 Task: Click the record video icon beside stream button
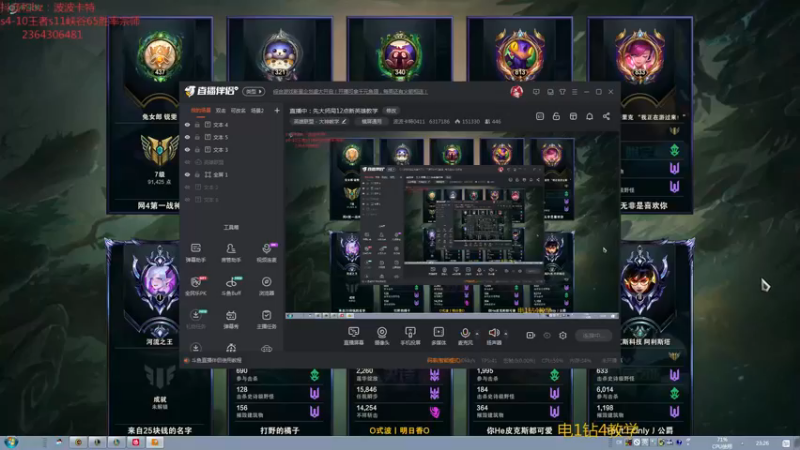(x=531, y=335)
